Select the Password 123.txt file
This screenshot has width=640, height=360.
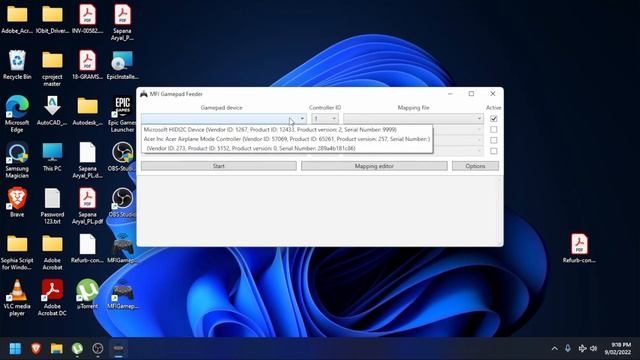point(52,206)
